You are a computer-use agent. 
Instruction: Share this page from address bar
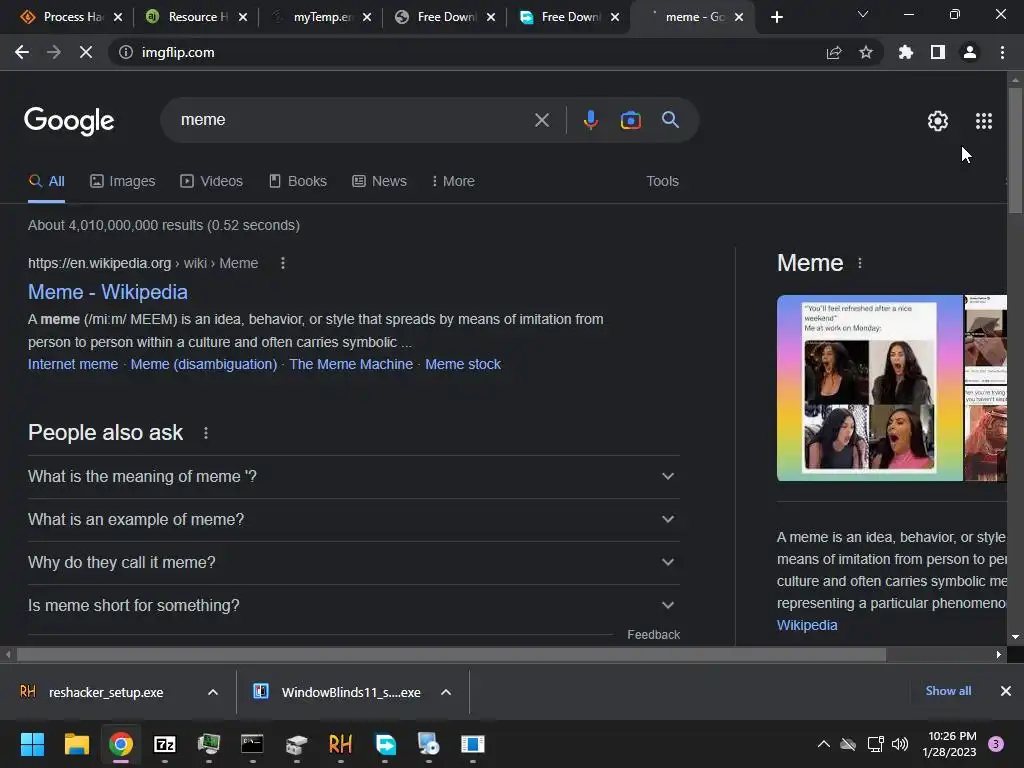834,52
